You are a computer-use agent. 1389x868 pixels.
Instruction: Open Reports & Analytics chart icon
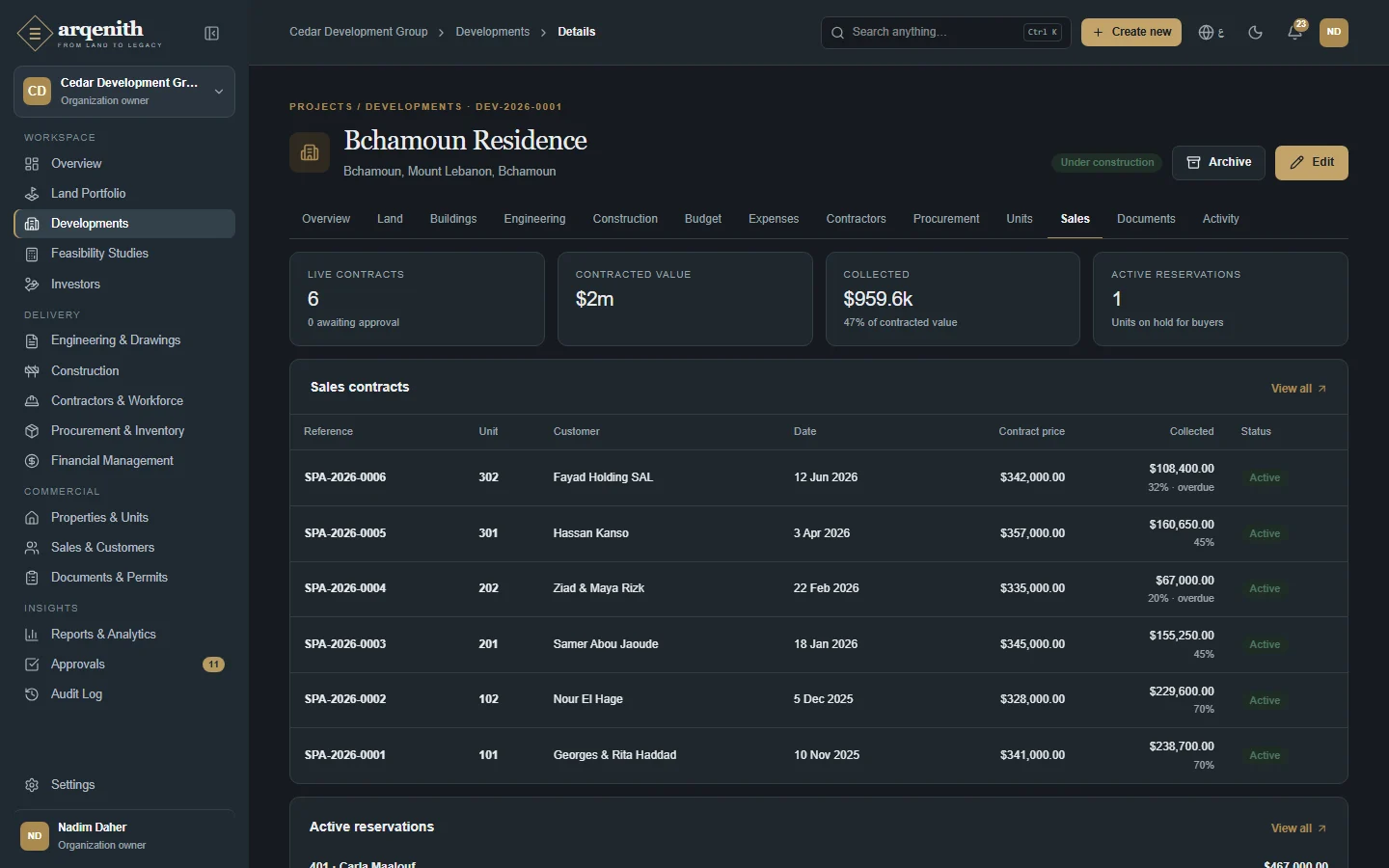[32, 635]
